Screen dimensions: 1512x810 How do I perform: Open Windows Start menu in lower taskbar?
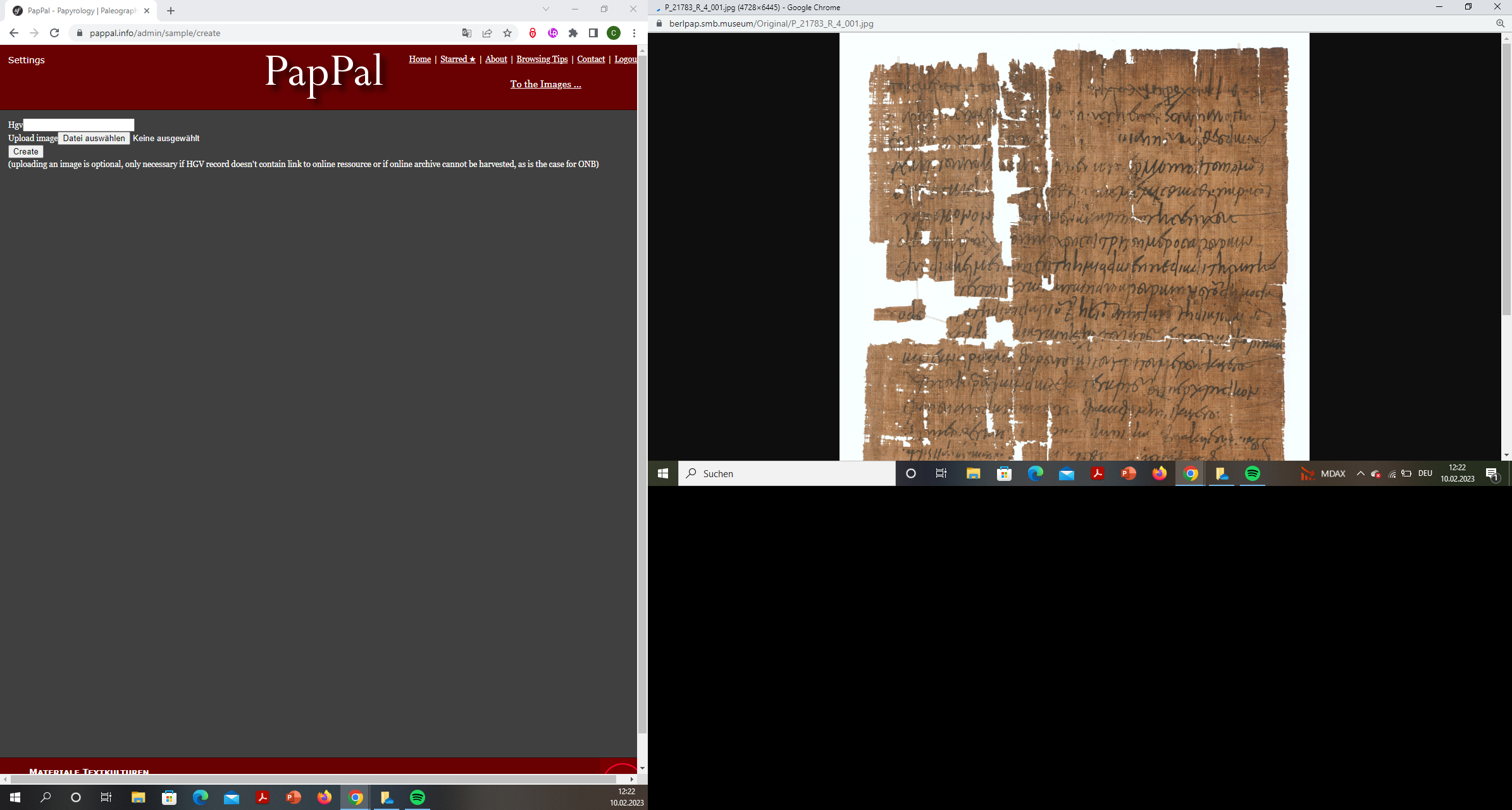15,797
